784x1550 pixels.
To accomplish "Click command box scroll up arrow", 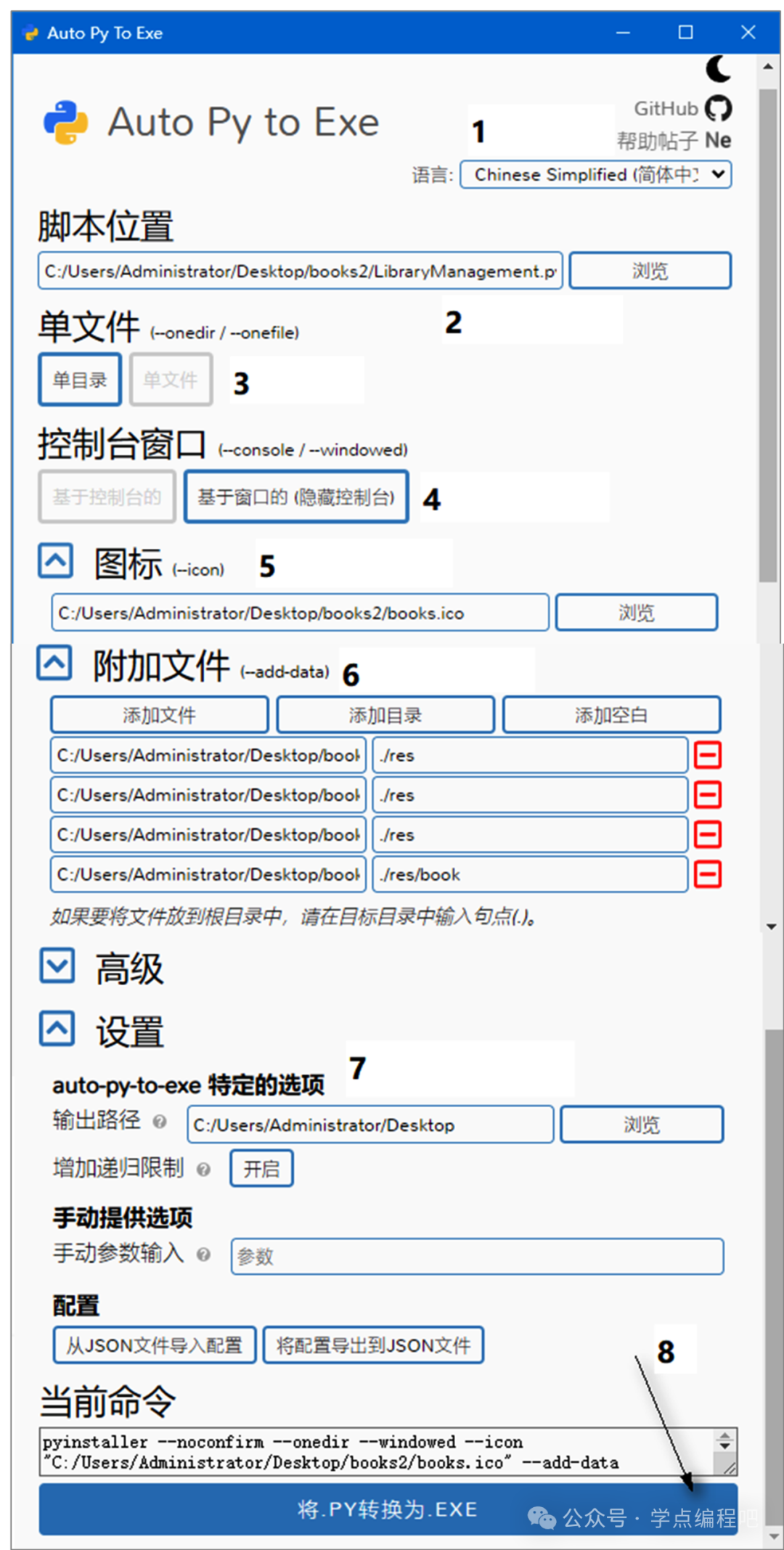I will pyautogui.click(x=724, y=1437).
